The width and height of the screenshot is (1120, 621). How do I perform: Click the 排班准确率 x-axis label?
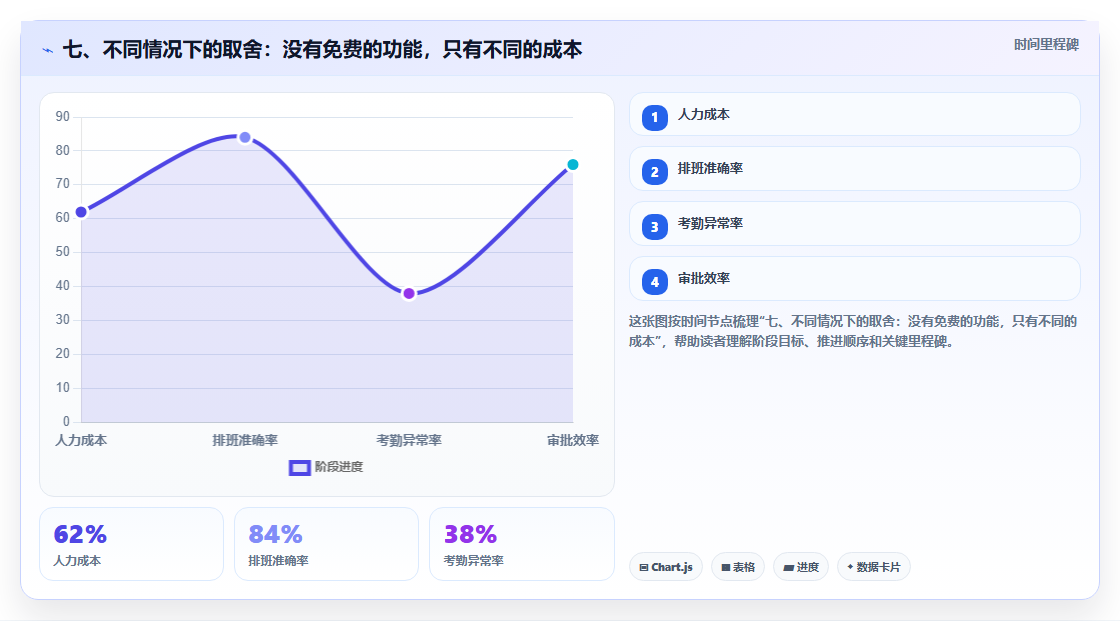[245, 441]
